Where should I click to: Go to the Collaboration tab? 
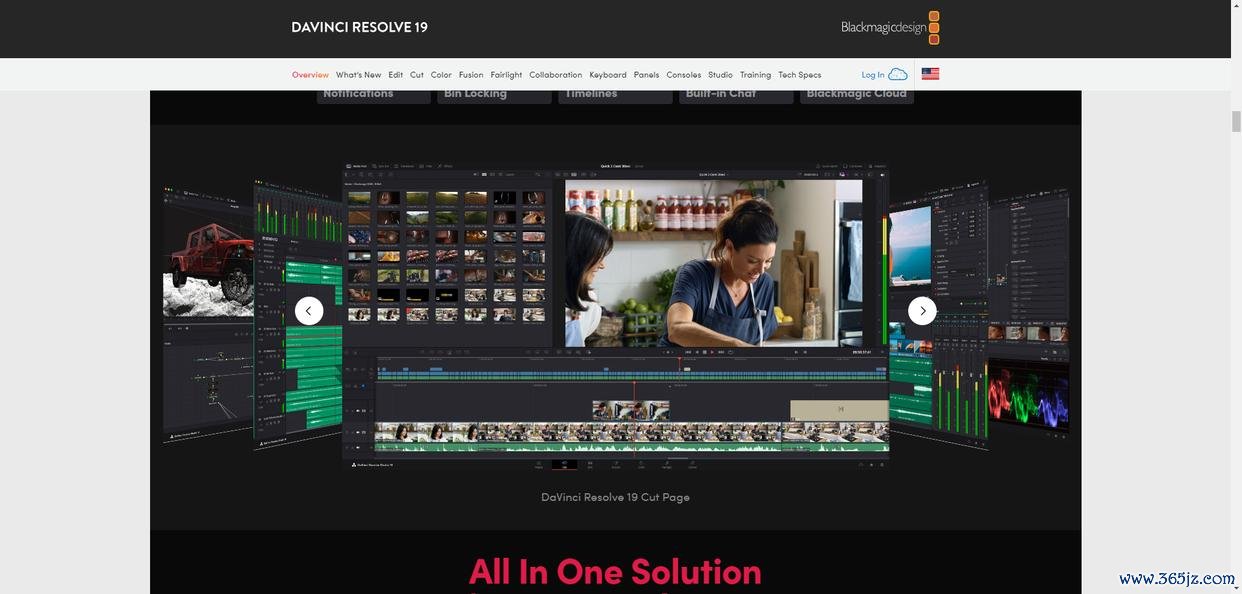(x=555, y=75)
